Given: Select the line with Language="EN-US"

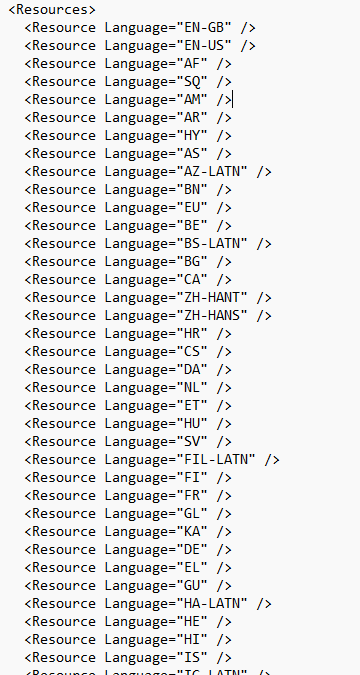Looking at the screenshot, I should pyautogui.click(x=140, y=46).
